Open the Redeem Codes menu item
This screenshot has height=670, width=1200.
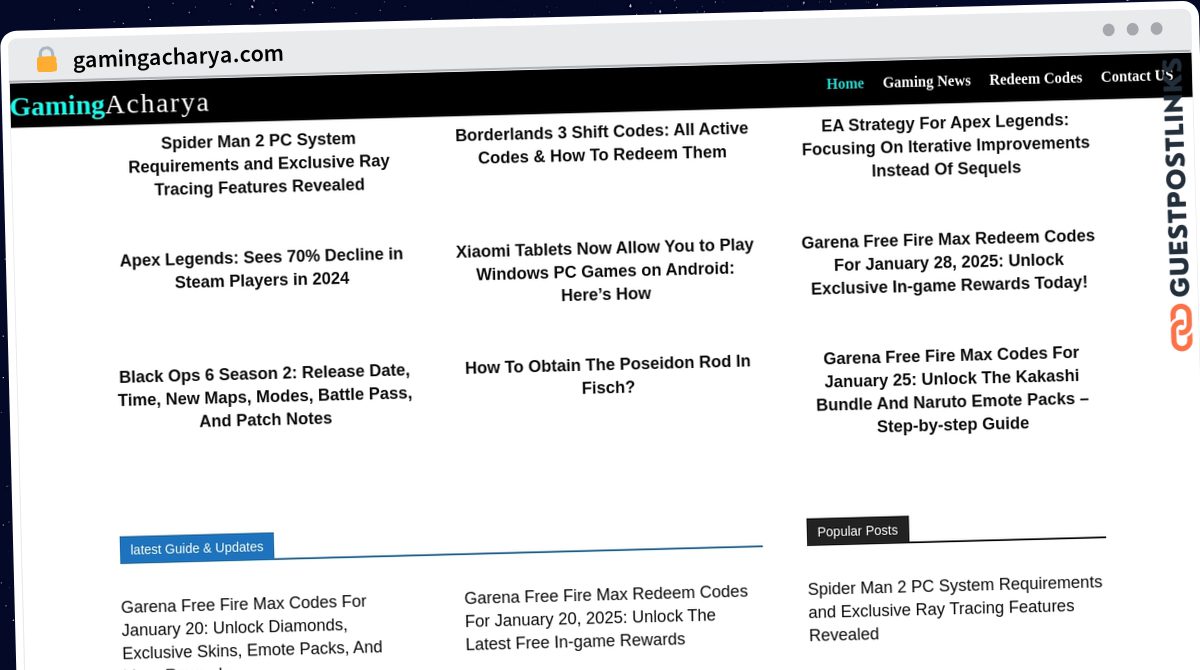[1035, 78]
